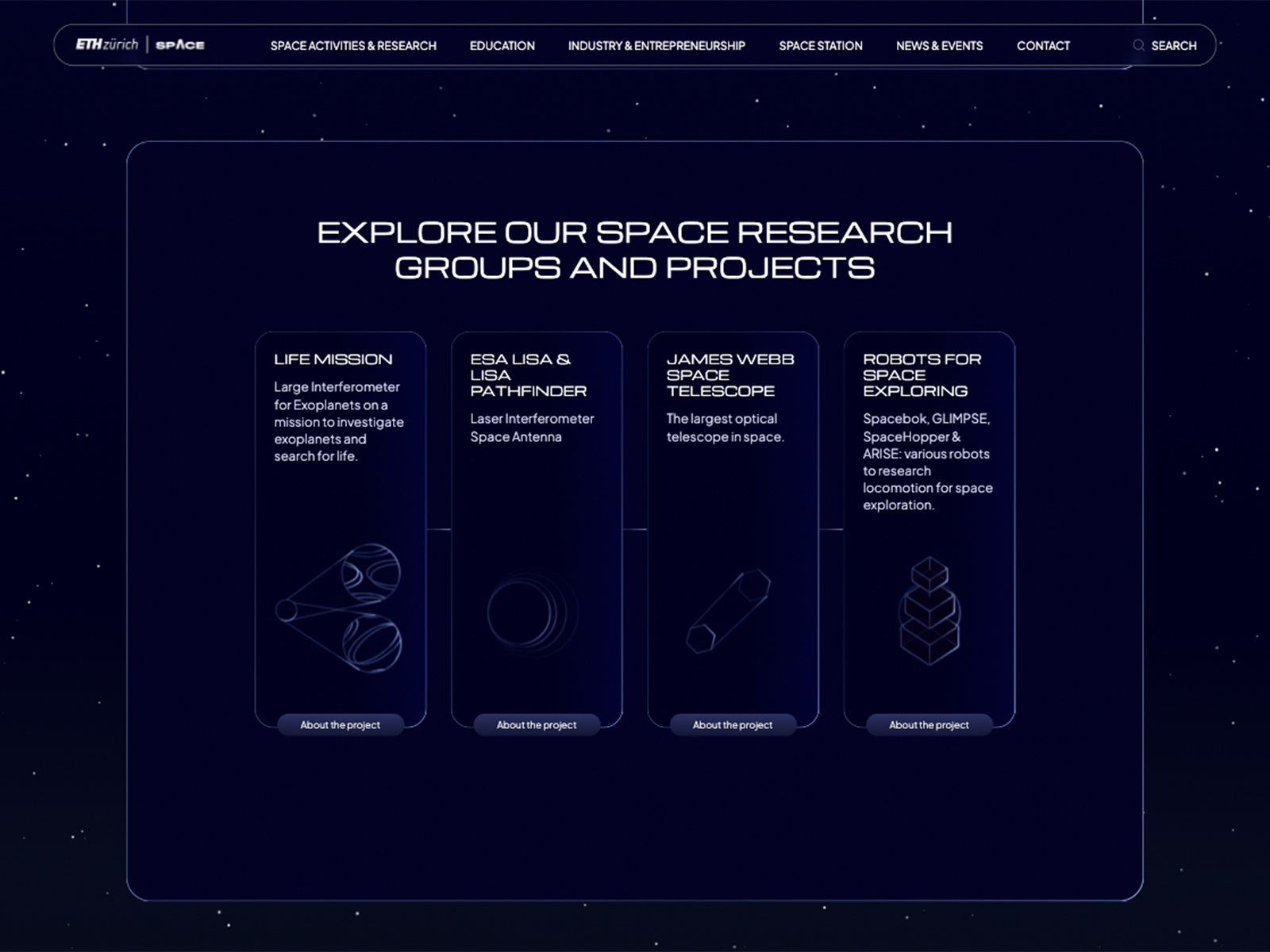This screenshot has width=1270, height=952.
Task: Select the ESA LISA & LISA PATHFINDER title
Action: pos(529,375)
